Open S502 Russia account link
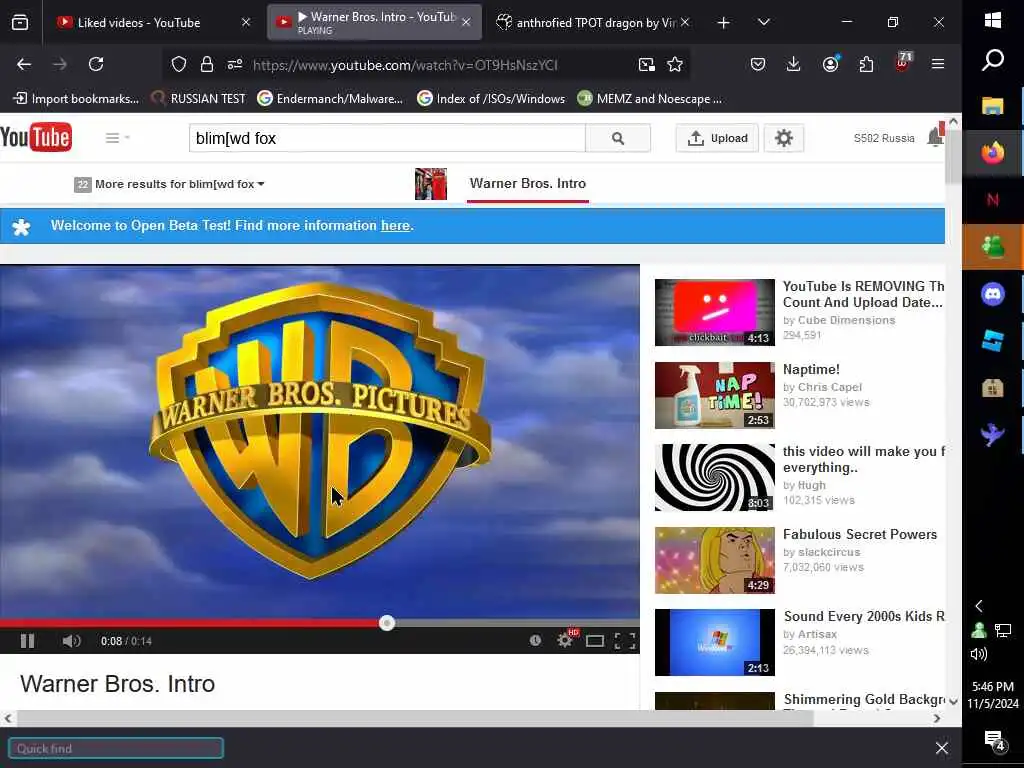The image size is (1024, 768). click(x=884, y=138)
